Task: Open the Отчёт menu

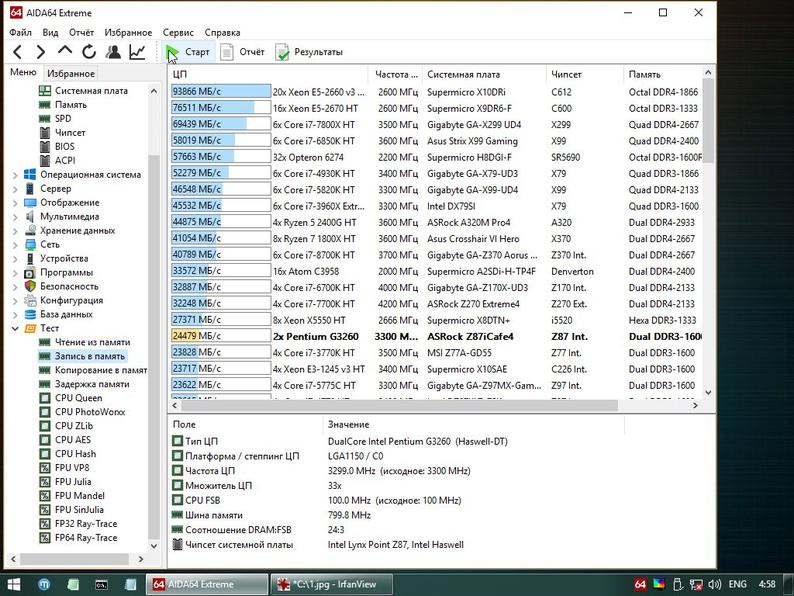Action: [82, 32]
